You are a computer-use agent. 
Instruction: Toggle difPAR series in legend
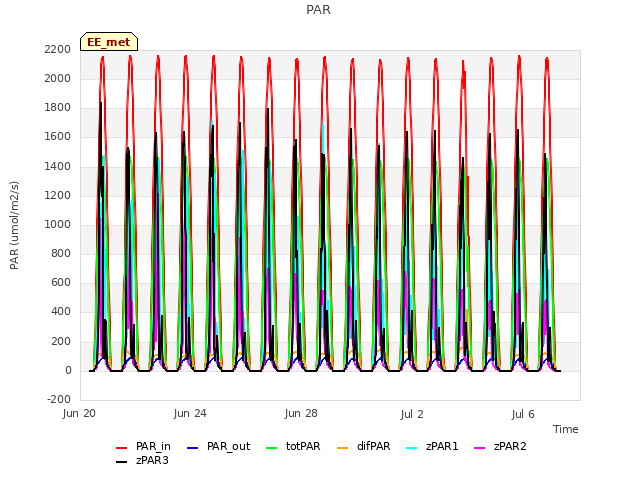coord(364,447)
